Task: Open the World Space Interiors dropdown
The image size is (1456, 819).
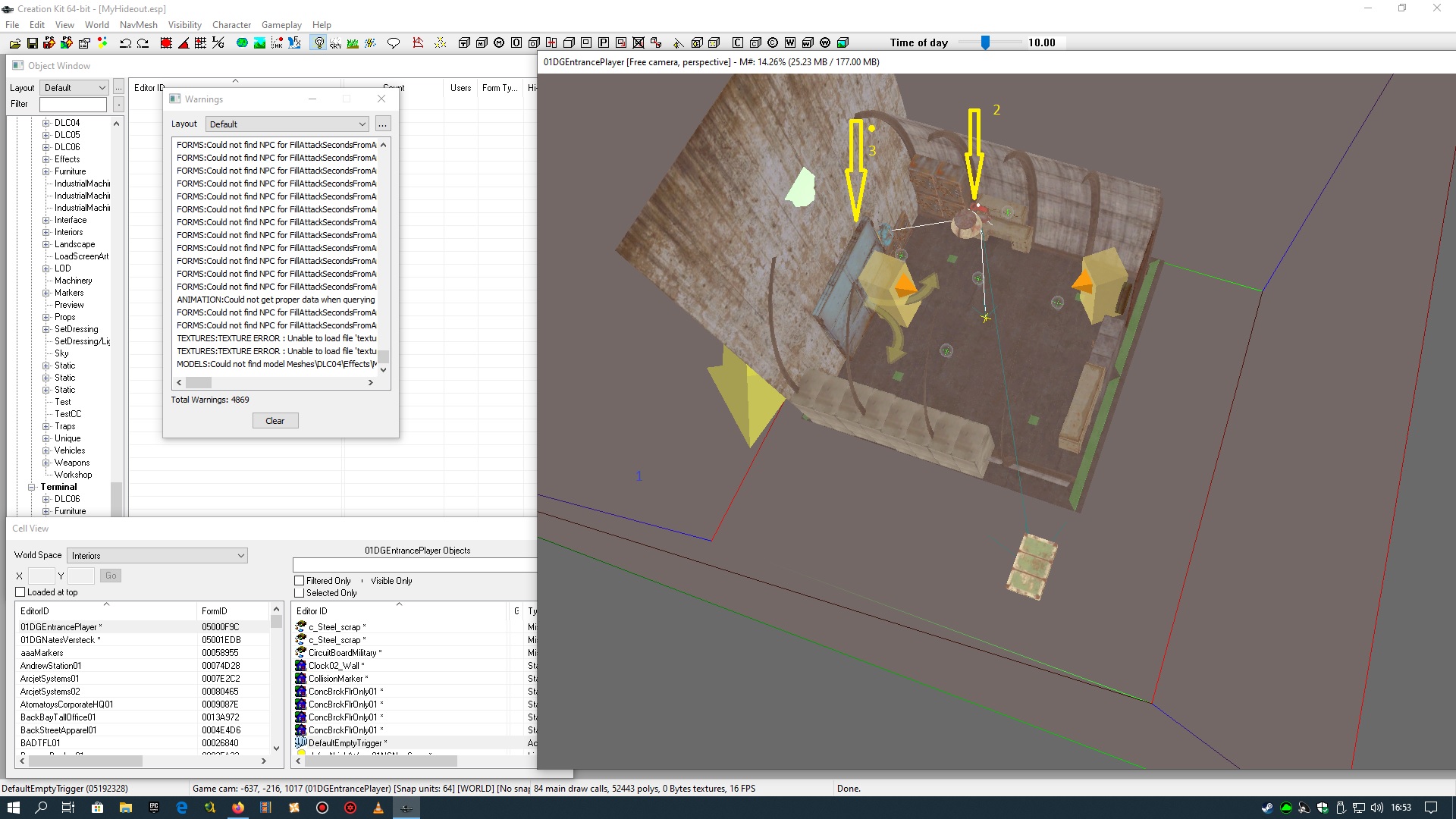Action: tap(157, 556)
